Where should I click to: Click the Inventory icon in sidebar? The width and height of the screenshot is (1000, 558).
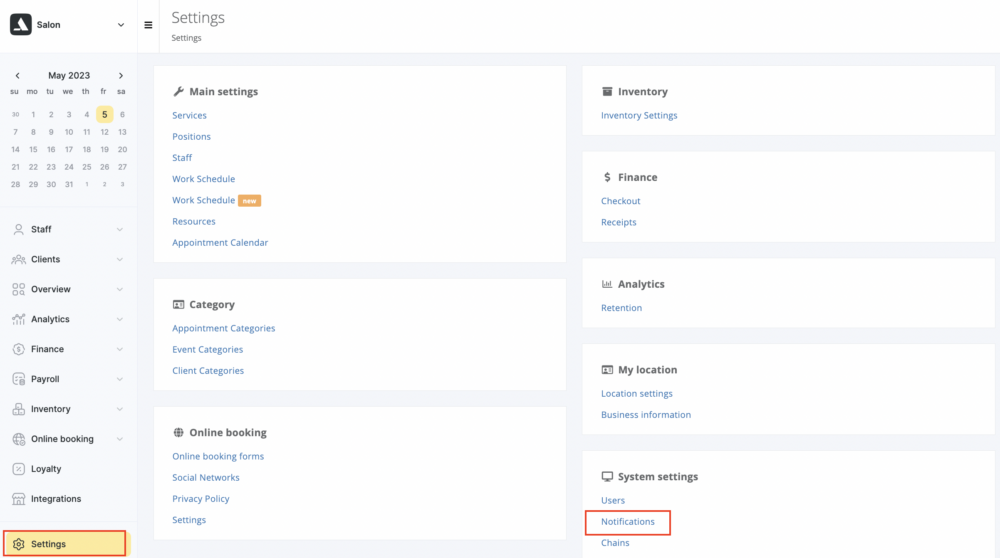click(18, 409)
